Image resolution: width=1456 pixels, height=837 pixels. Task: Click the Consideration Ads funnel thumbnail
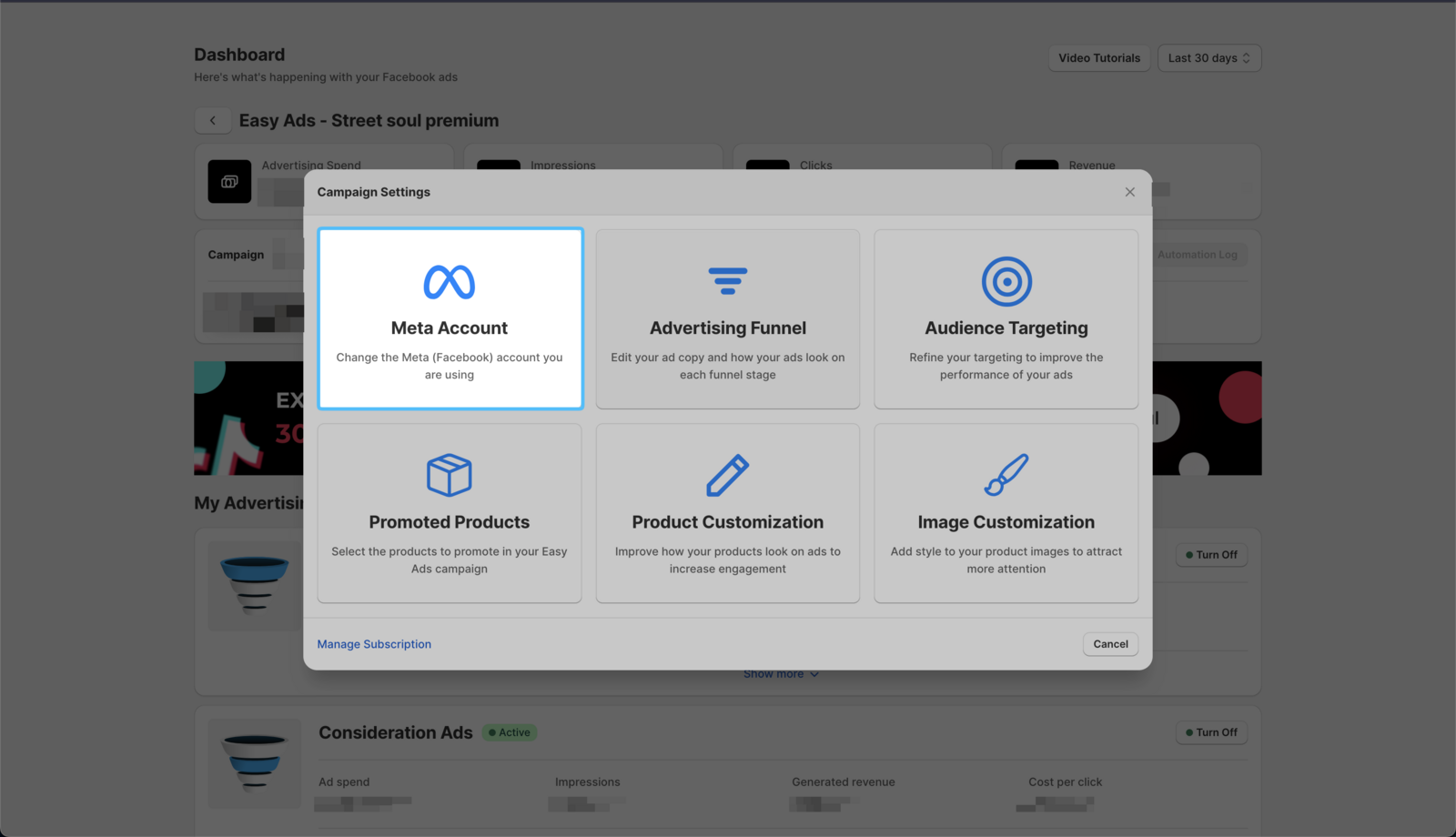coord(254,763)
